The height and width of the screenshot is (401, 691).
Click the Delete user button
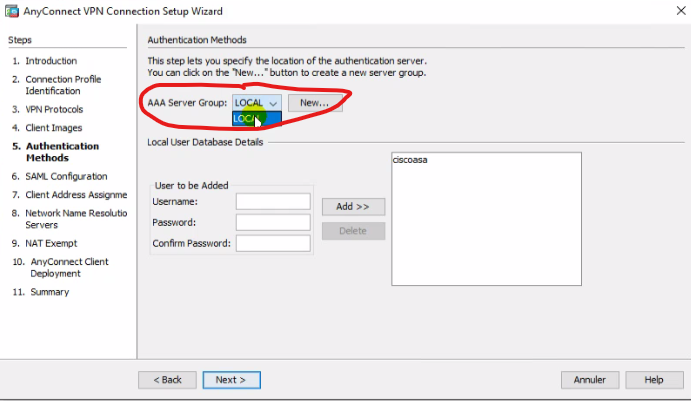click(353, 231)
